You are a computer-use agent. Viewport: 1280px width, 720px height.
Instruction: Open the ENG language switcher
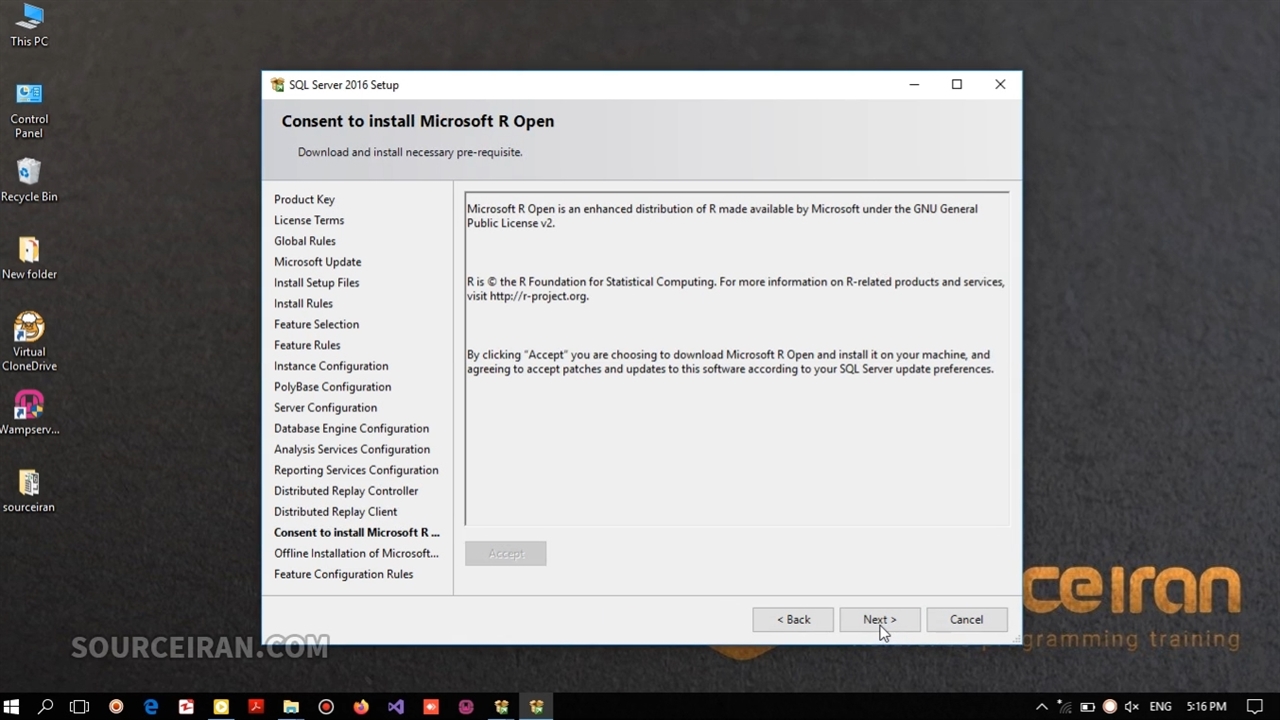click(1160, 707)
